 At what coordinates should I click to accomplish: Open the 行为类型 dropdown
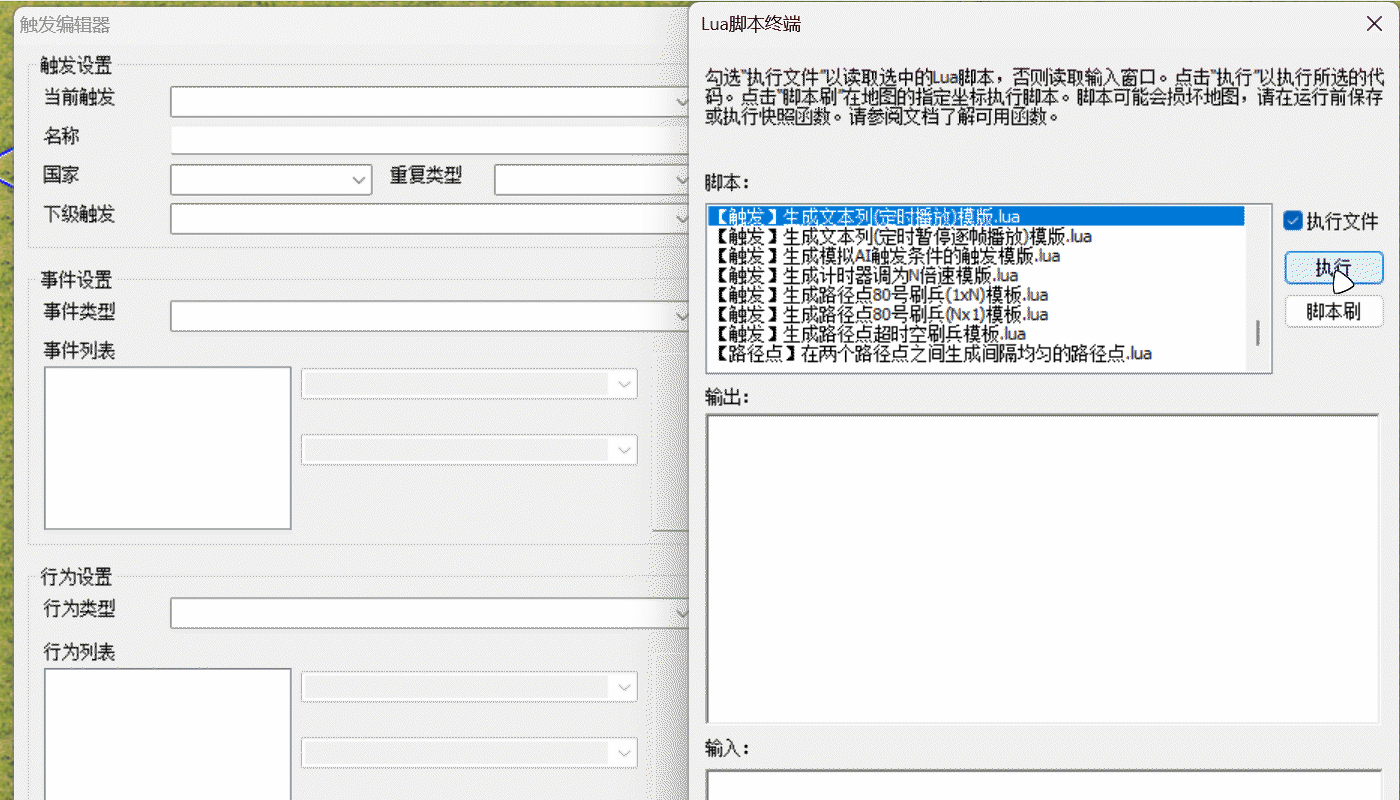430,612
